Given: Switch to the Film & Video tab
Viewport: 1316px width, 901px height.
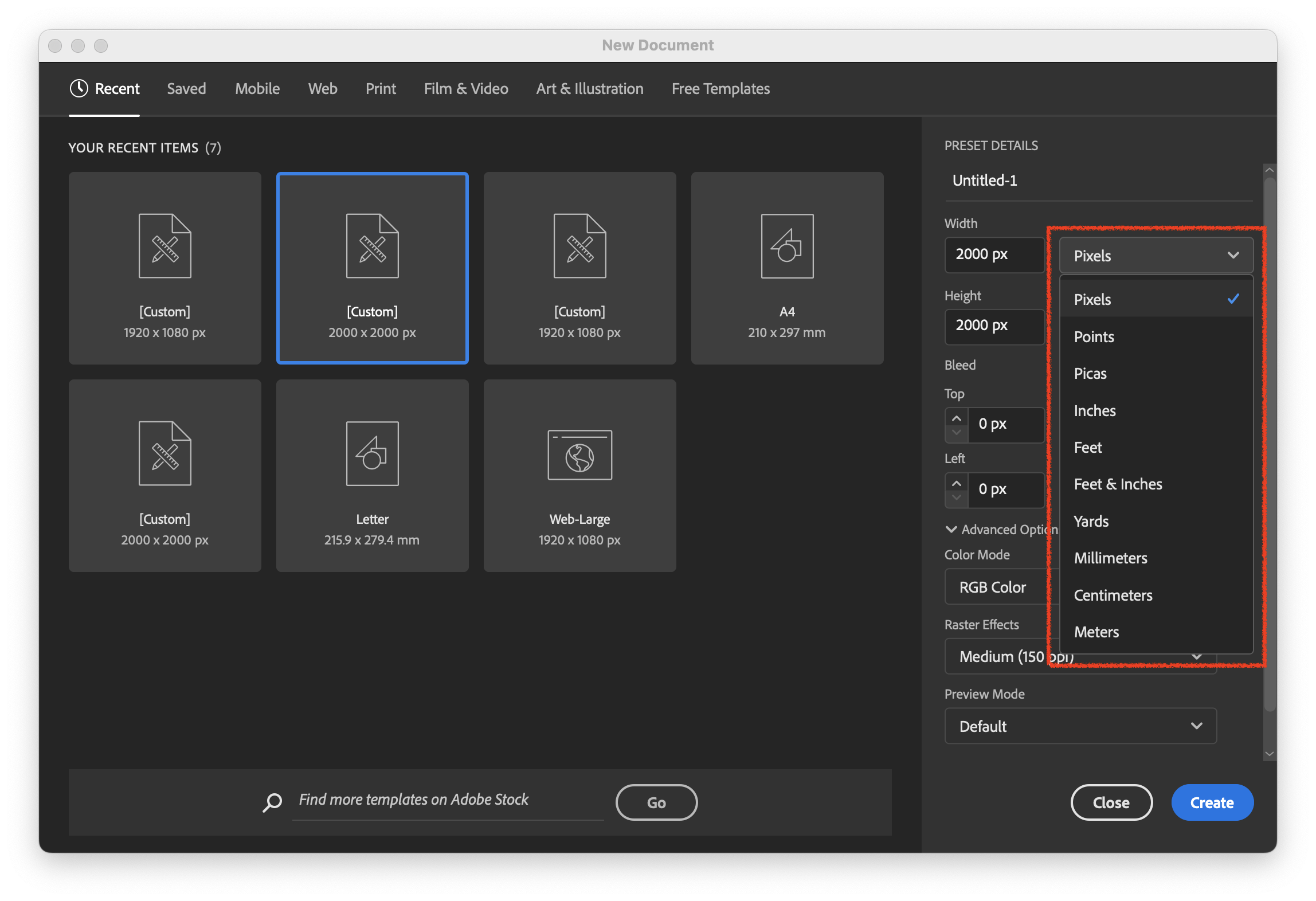Looking at the screenshot, I should click(x=466, y=89).
